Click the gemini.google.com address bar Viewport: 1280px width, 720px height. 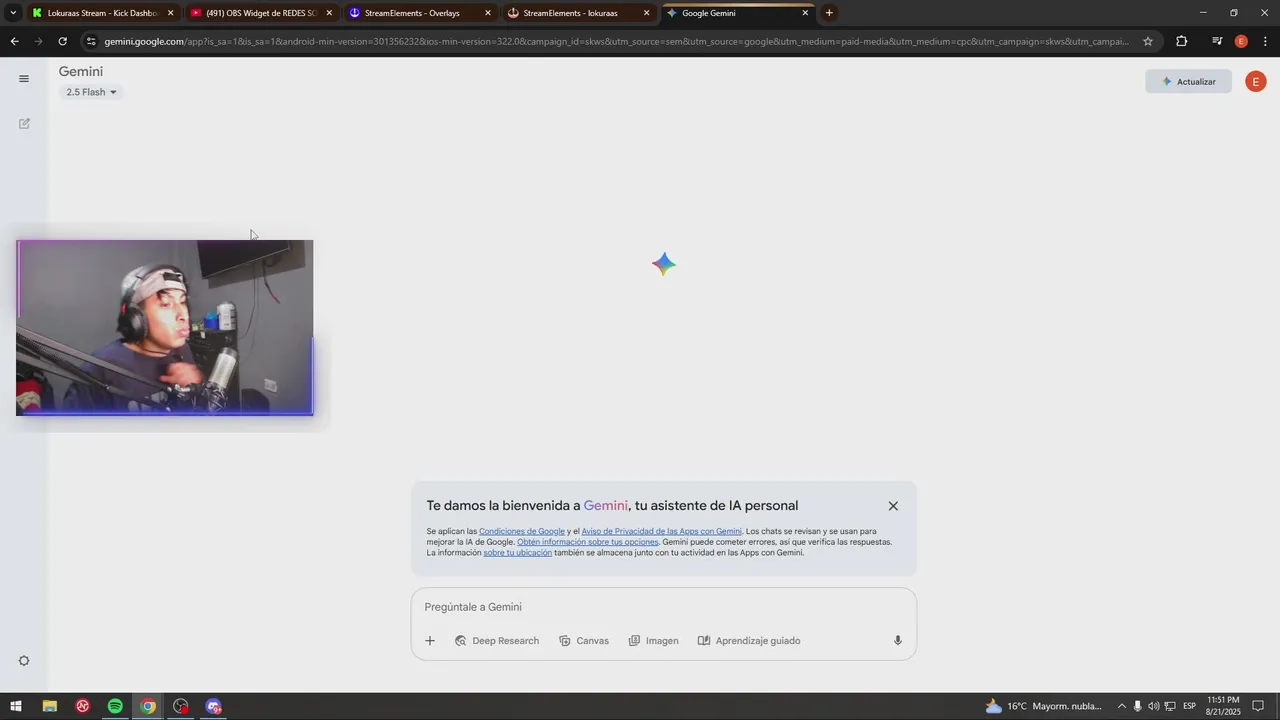coord(616,41)
